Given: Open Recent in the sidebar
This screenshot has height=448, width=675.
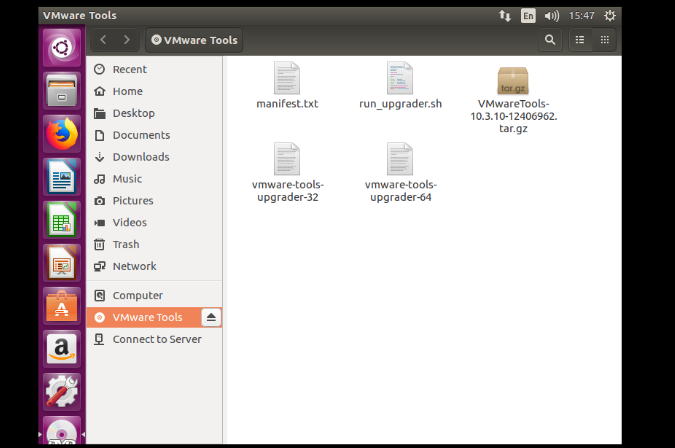Looking at the screenshot, I should click(154, 69).
